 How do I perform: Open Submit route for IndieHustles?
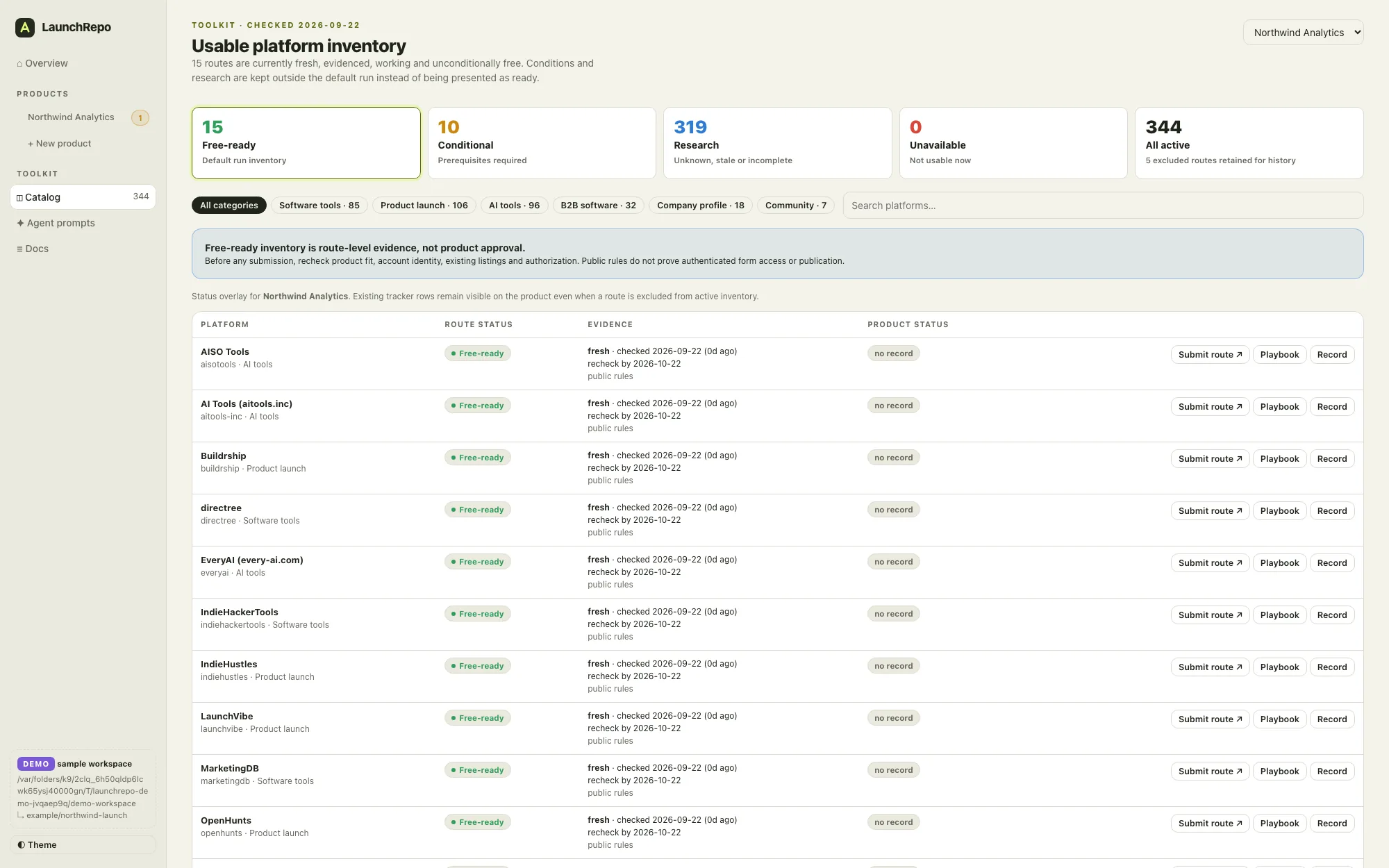[x=1210, y=667]
